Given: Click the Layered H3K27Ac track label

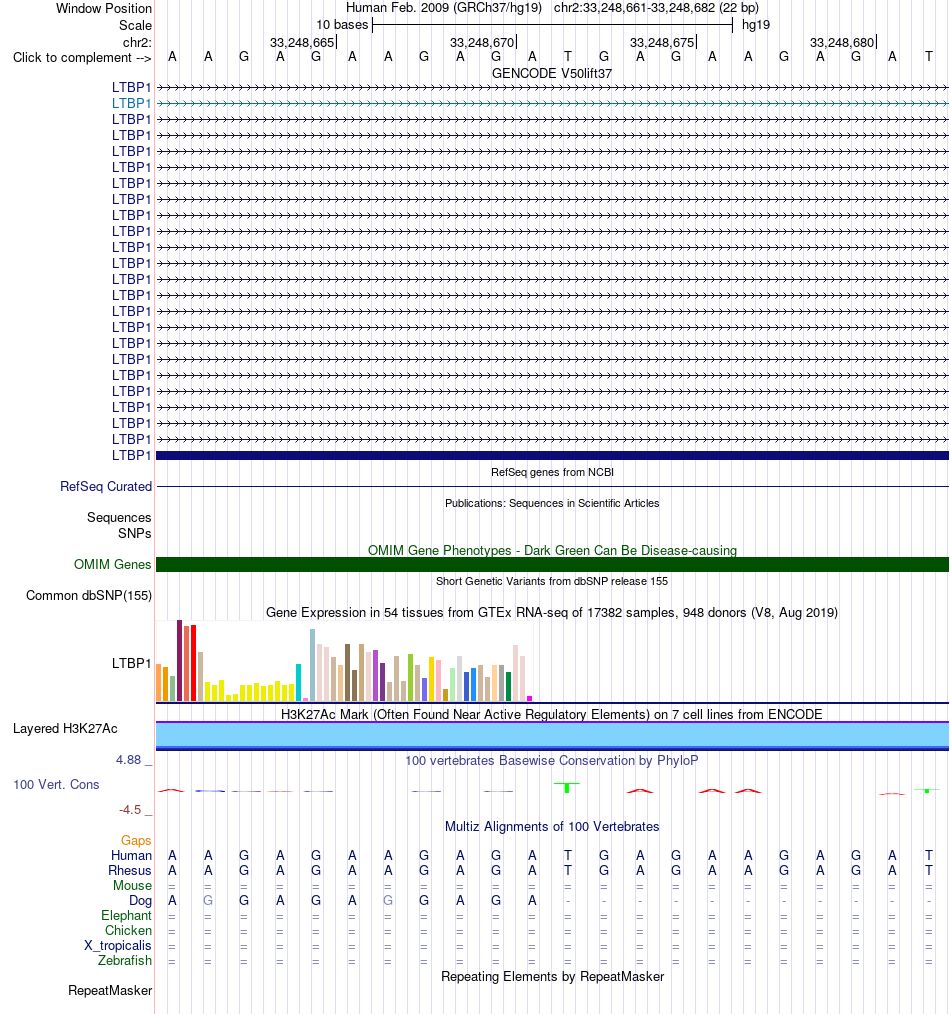Looking at the screenshot, I should coord(65,729).
